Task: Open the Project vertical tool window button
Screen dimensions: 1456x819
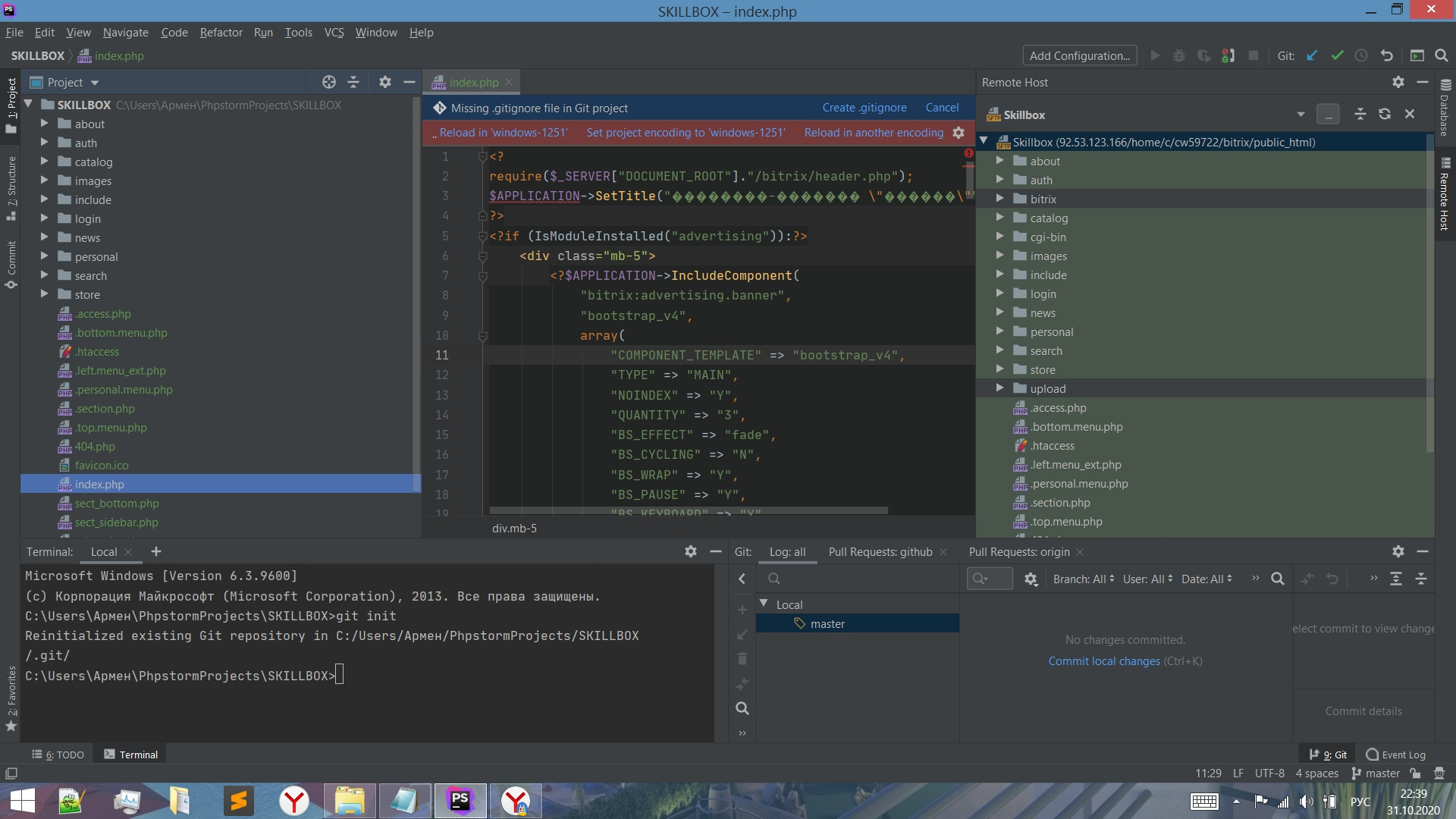Action: click(x=11, y=106)
